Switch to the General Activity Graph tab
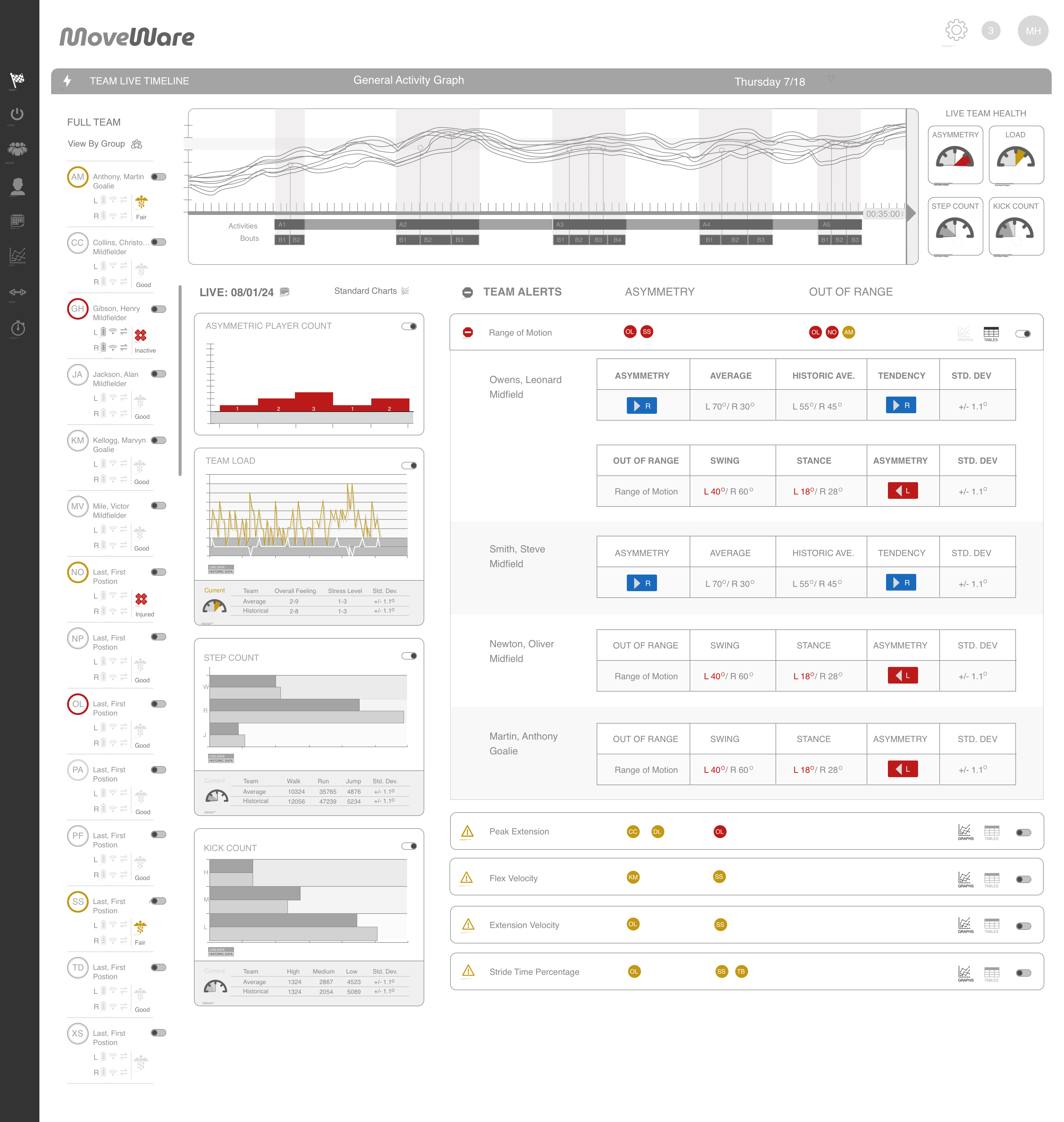Viewport: 1064px width, 1122px height. point(408,80)
